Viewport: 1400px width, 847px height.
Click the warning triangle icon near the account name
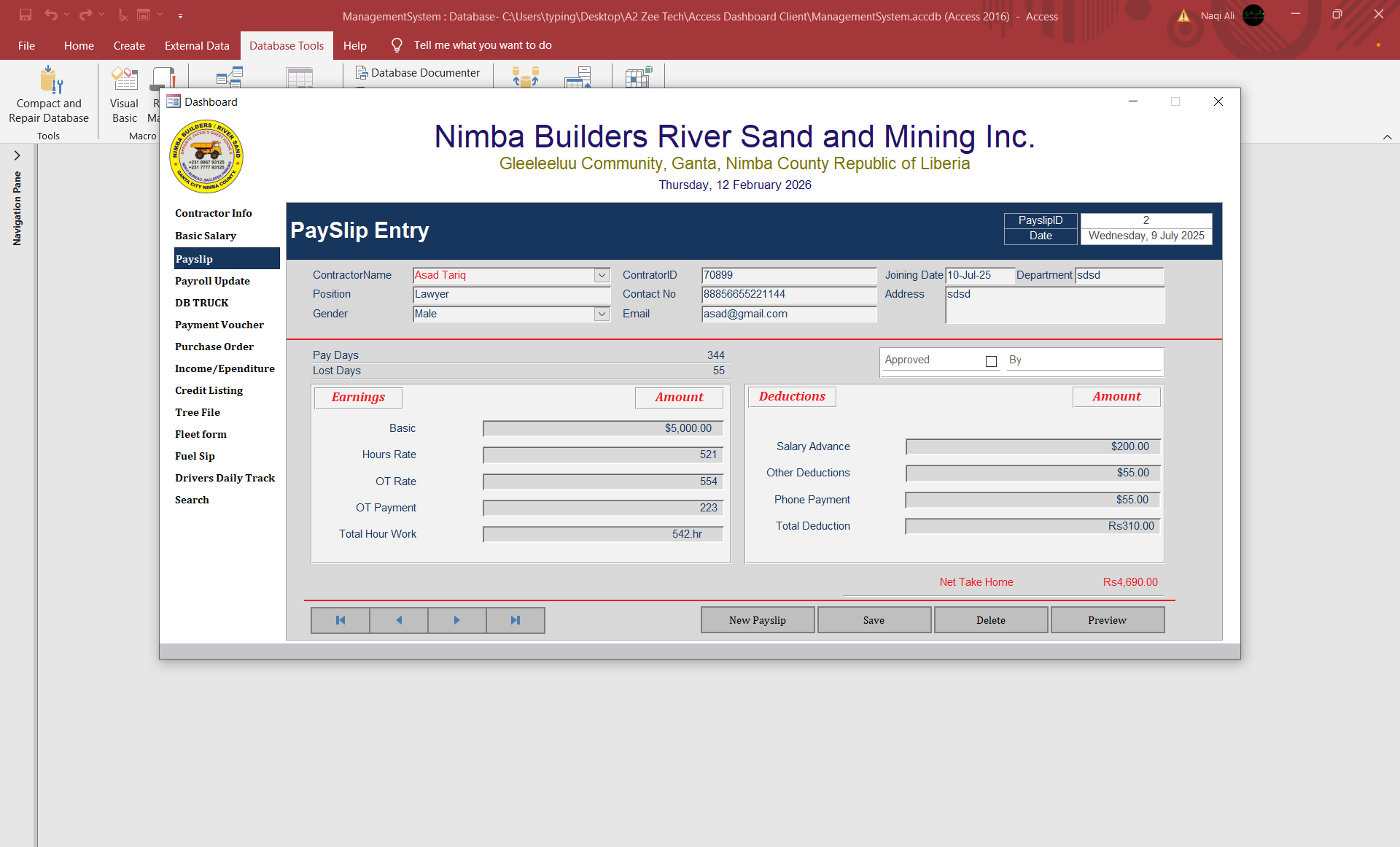(1184, 16)
